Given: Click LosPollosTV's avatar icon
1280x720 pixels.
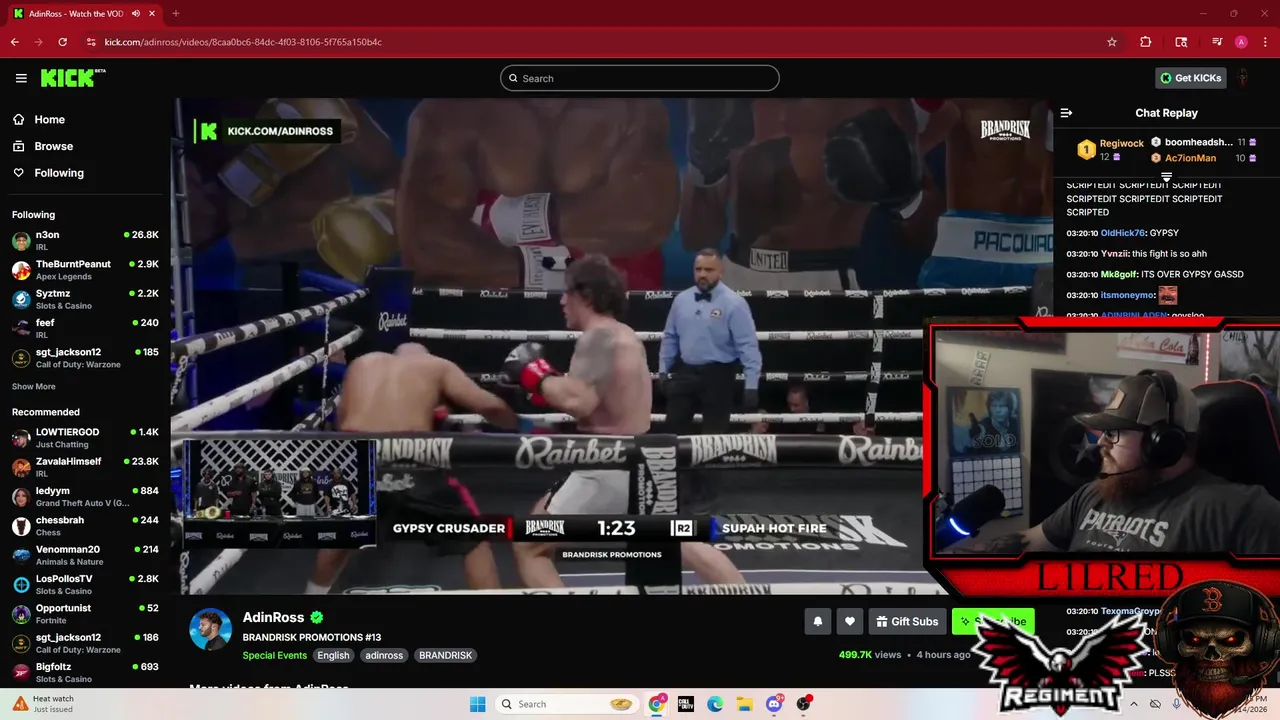Looking at the screenshot, I should (21, 584).
